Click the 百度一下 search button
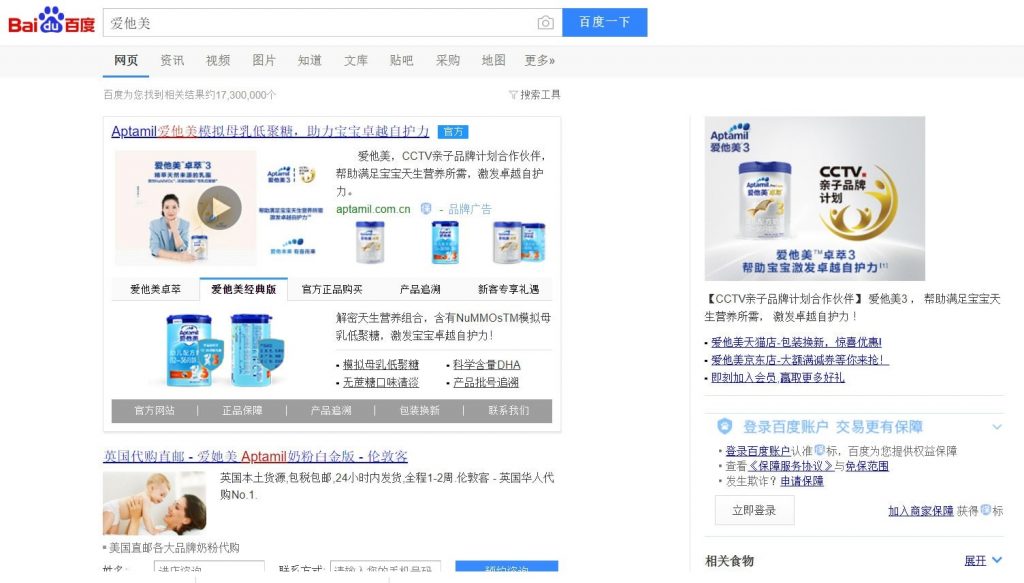 (605, 22)
